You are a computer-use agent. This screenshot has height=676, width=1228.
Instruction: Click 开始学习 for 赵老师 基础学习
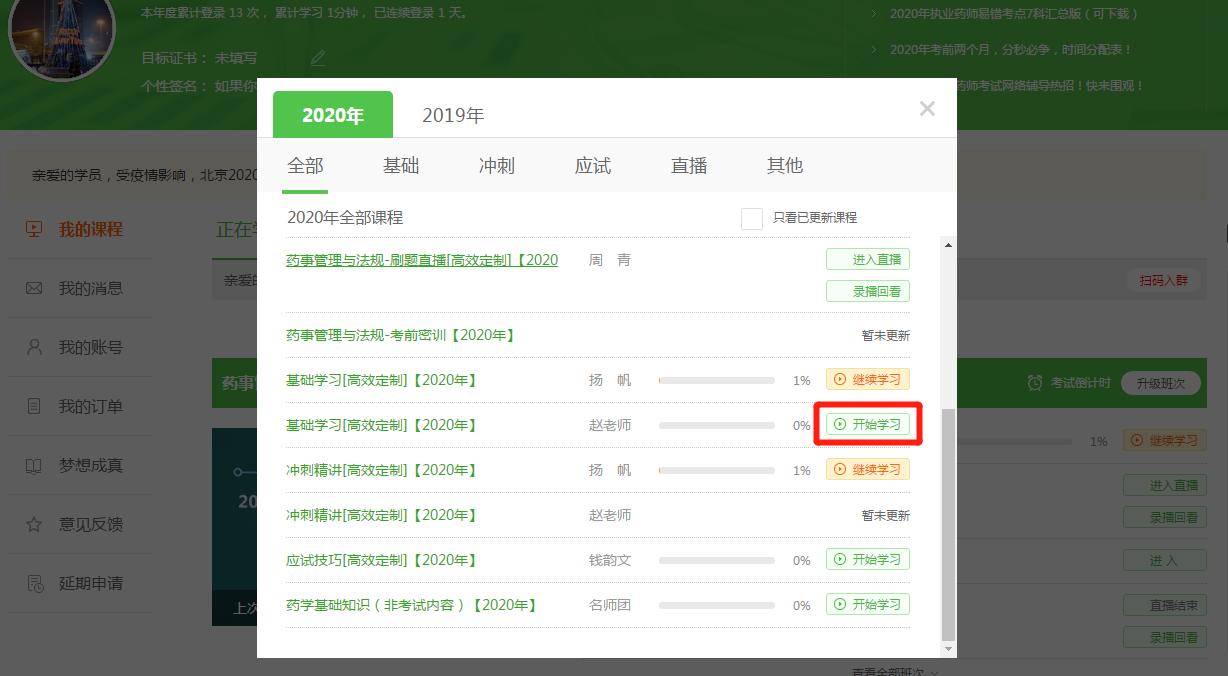[867, 425]
